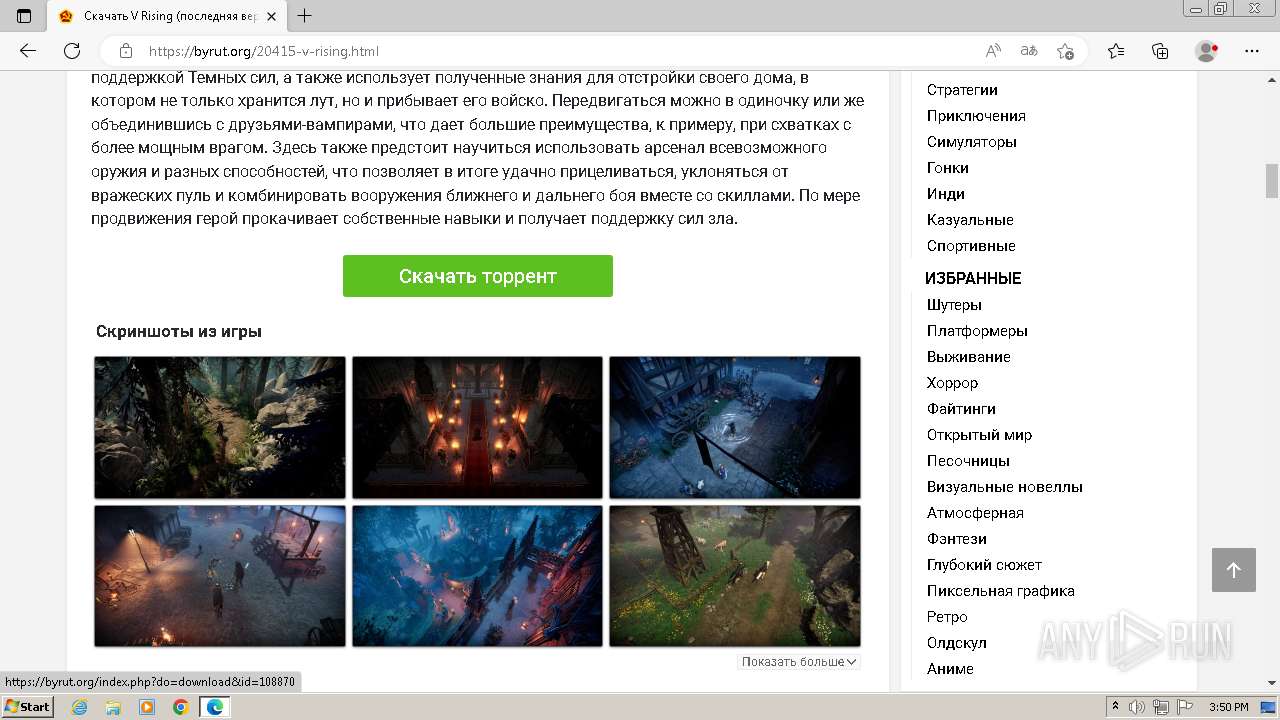The width and height of the screenshot is (1280, 720).
Task: Open the green field watchtower screenshot thumbnail
Action: pos(735,576)
